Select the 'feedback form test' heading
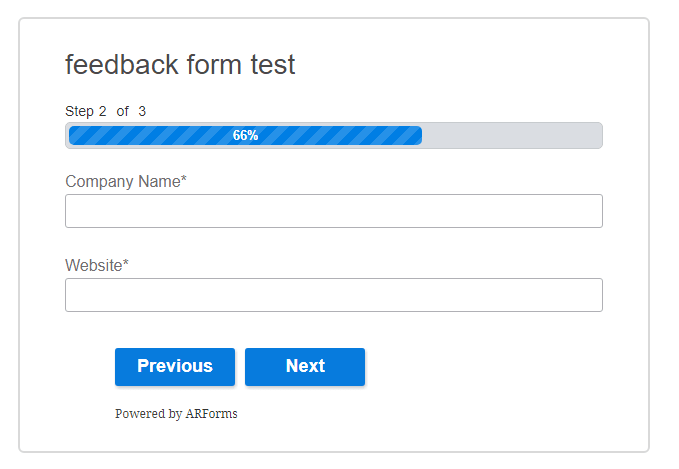Screen dimensions: 679x469 (x=180, y=65)
